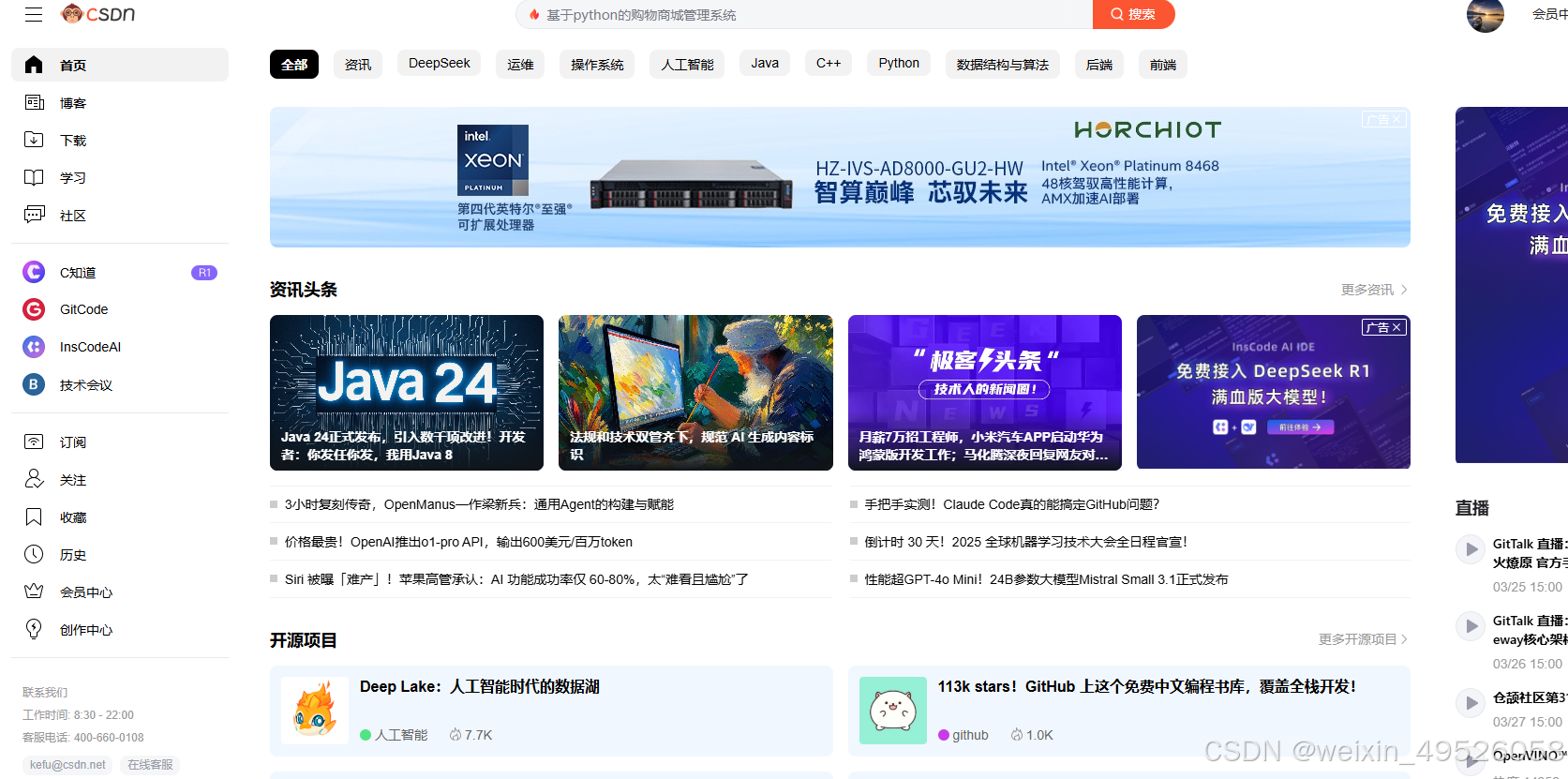The height and width of the screenshot is (779, 1568).
Task: Select the 后端 category tab
Action: point(1099,64)
